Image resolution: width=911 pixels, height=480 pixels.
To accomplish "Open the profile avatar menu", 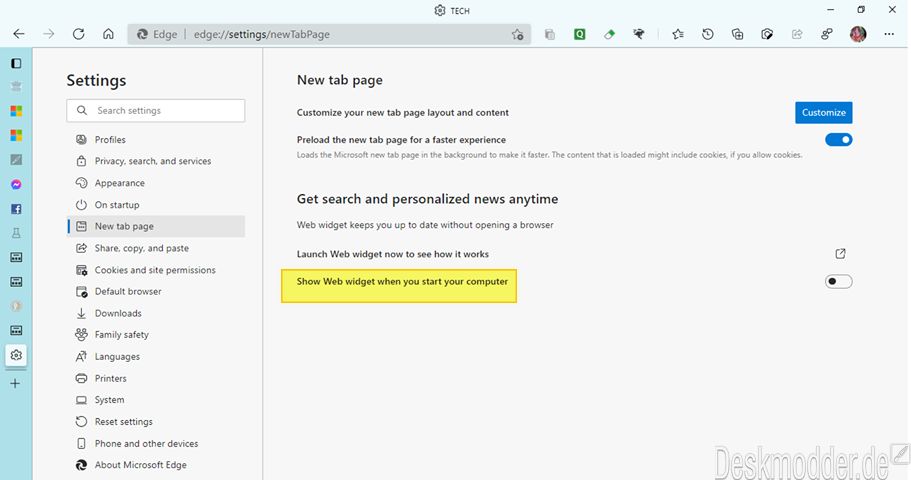I will tap(858, 34).
